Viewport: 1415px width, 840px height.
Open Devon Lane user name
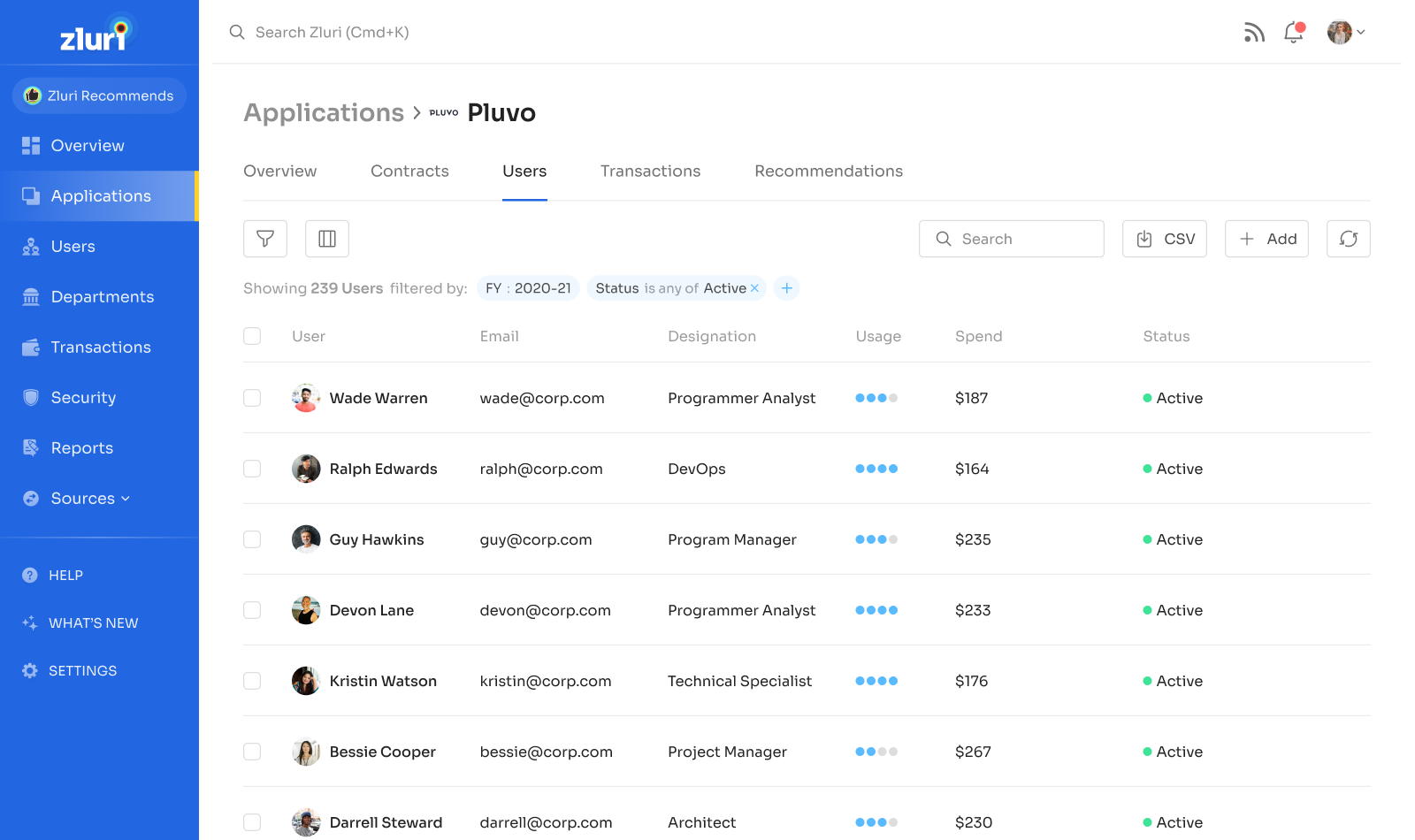click(x=371, y=610)
